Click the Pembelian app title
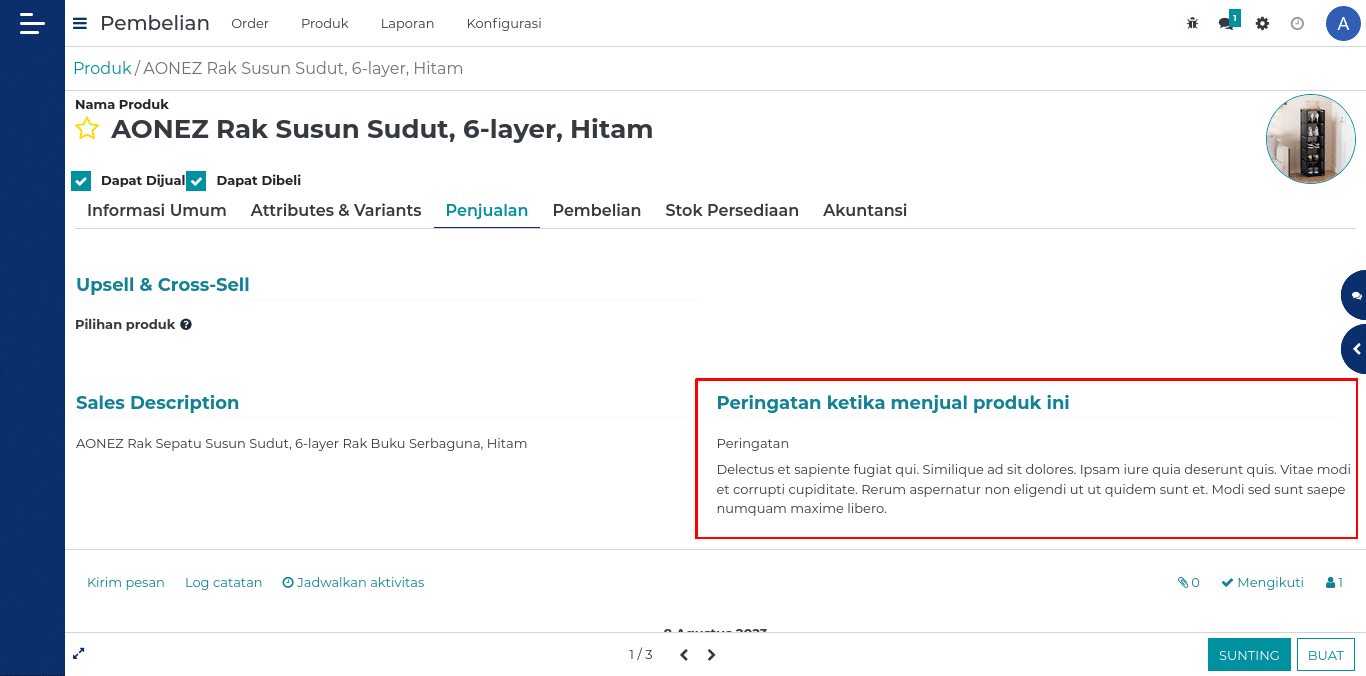The width and height of the screenshot is (1366, 676). click(155, 23)
